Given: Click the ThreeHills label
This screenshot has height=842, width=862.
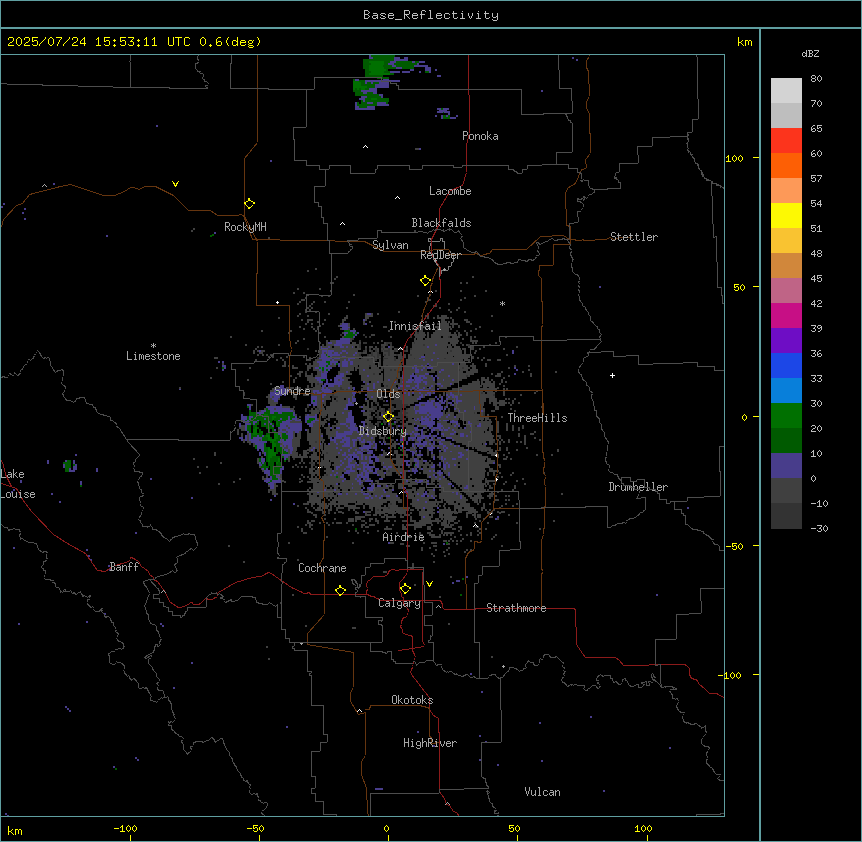Looking at the screenshot, I should click(x=537, y=418).
